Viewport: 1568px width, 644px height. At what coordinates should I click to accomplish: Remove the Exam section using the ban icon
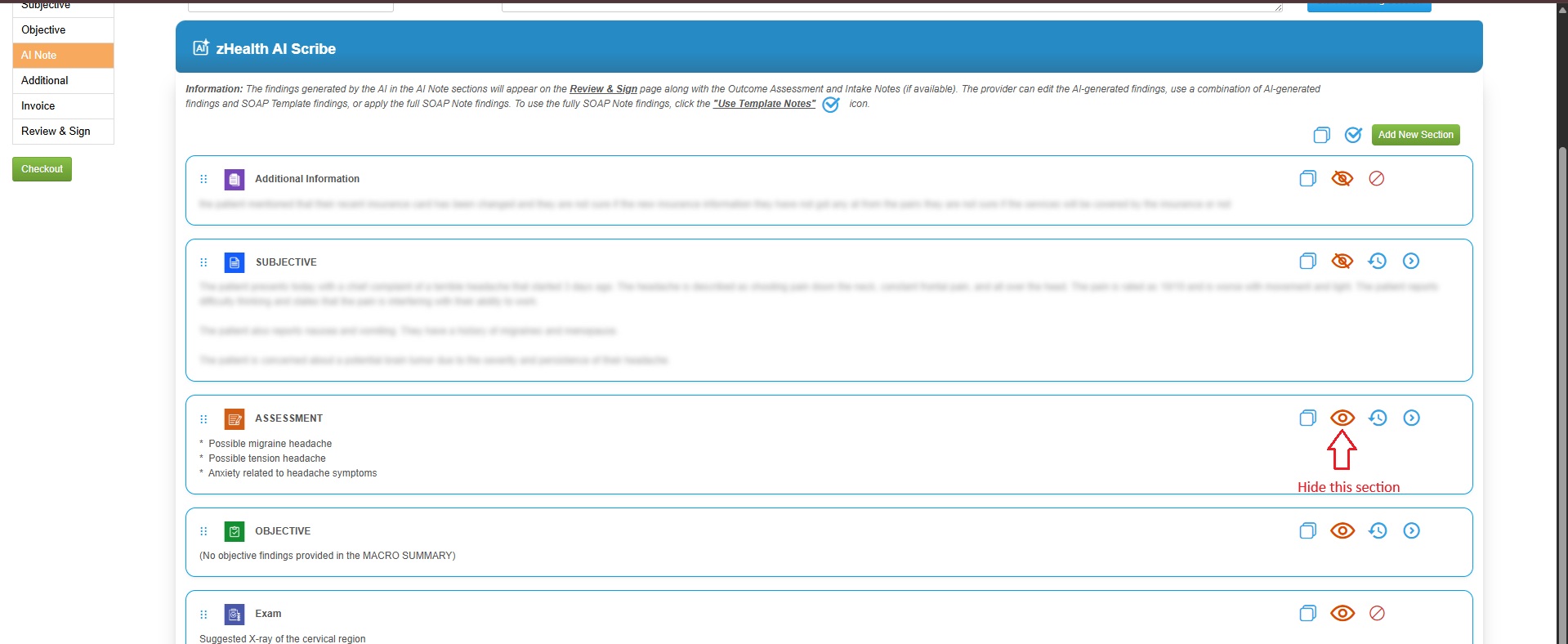click(1376, 613)
